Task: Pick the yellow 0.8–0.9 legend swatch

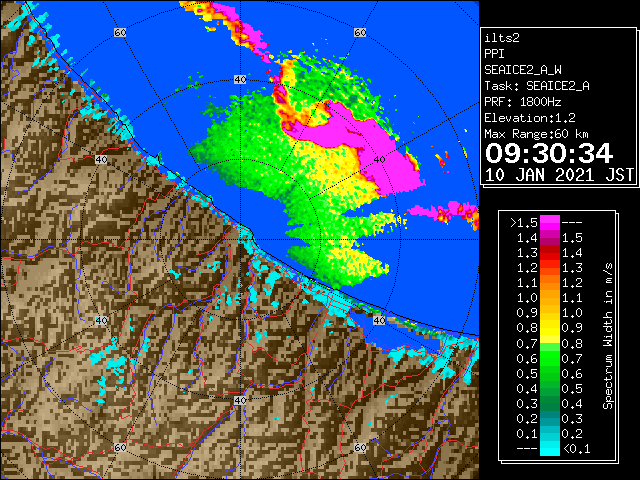Action: click(x=550, y=328)
